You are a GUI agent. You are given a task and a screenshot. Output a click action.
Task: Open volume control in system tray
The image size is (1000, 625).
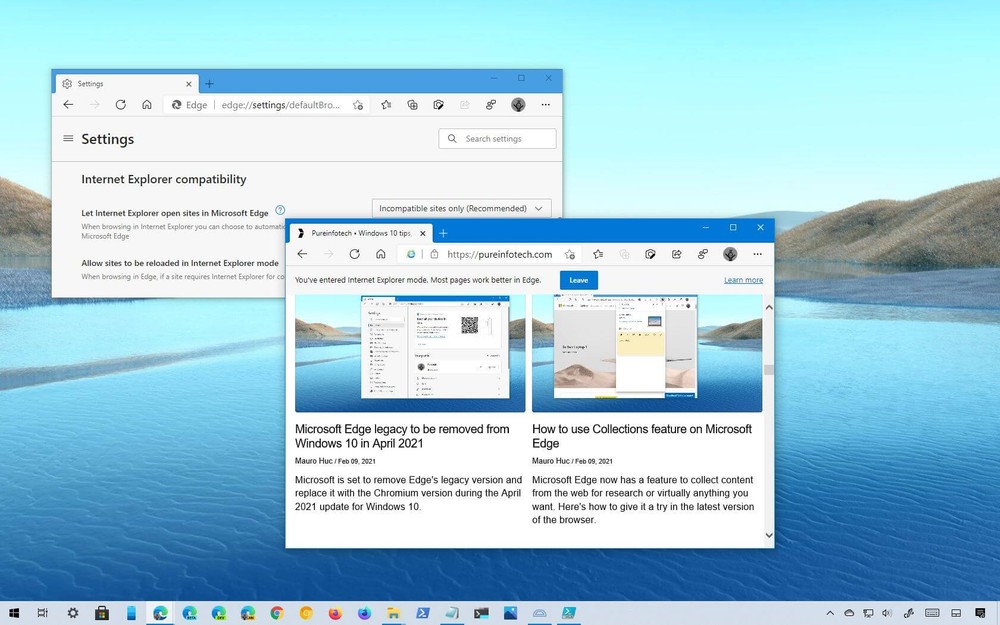tap(886, 613)
